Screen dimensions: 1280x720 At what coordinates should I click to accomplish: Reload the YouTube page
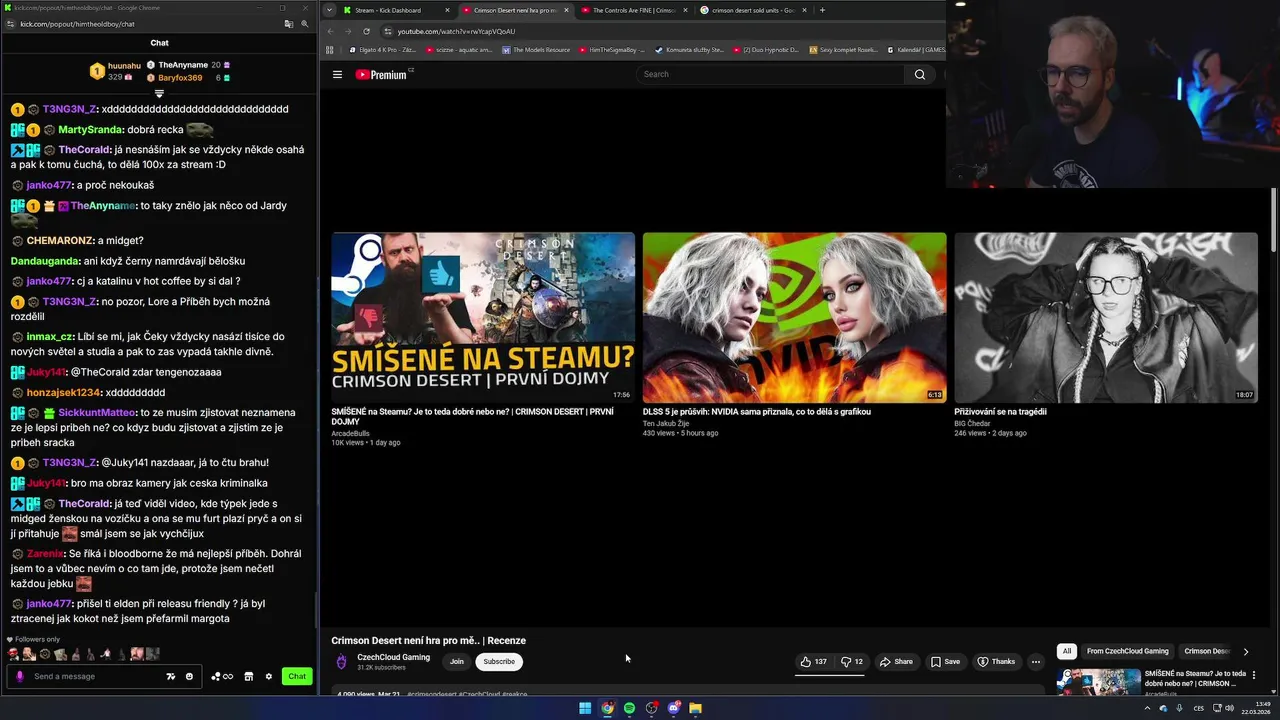366,31
